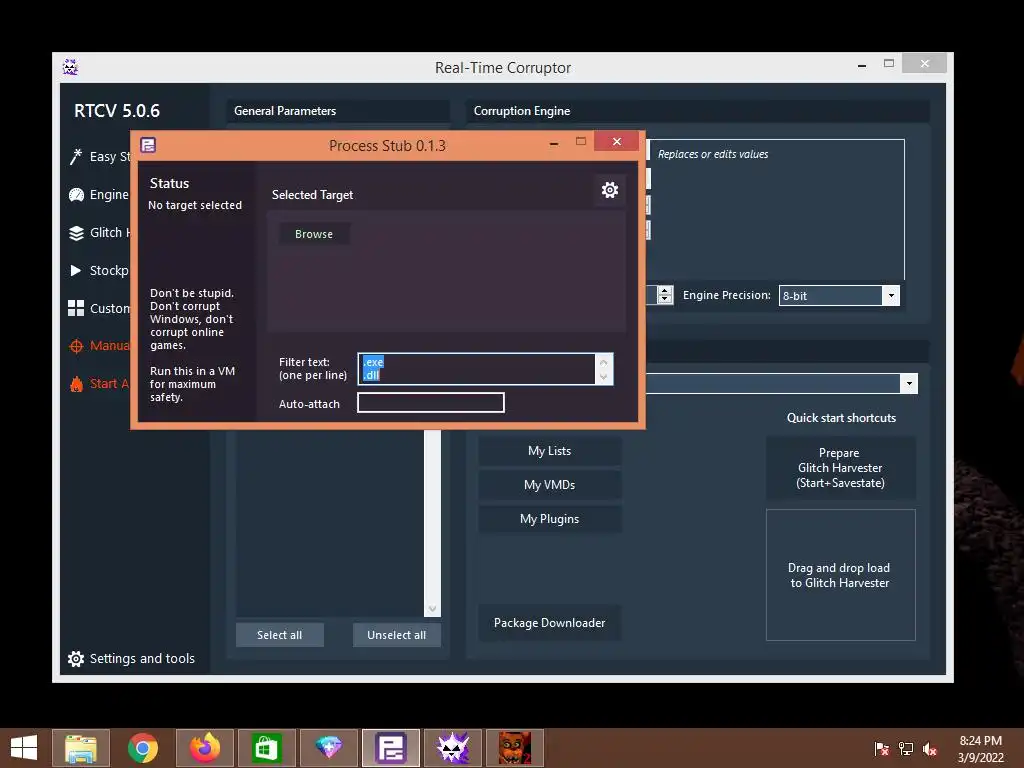Click My Plugins button
The image size is (1024, 768).
tap(549, 519)
